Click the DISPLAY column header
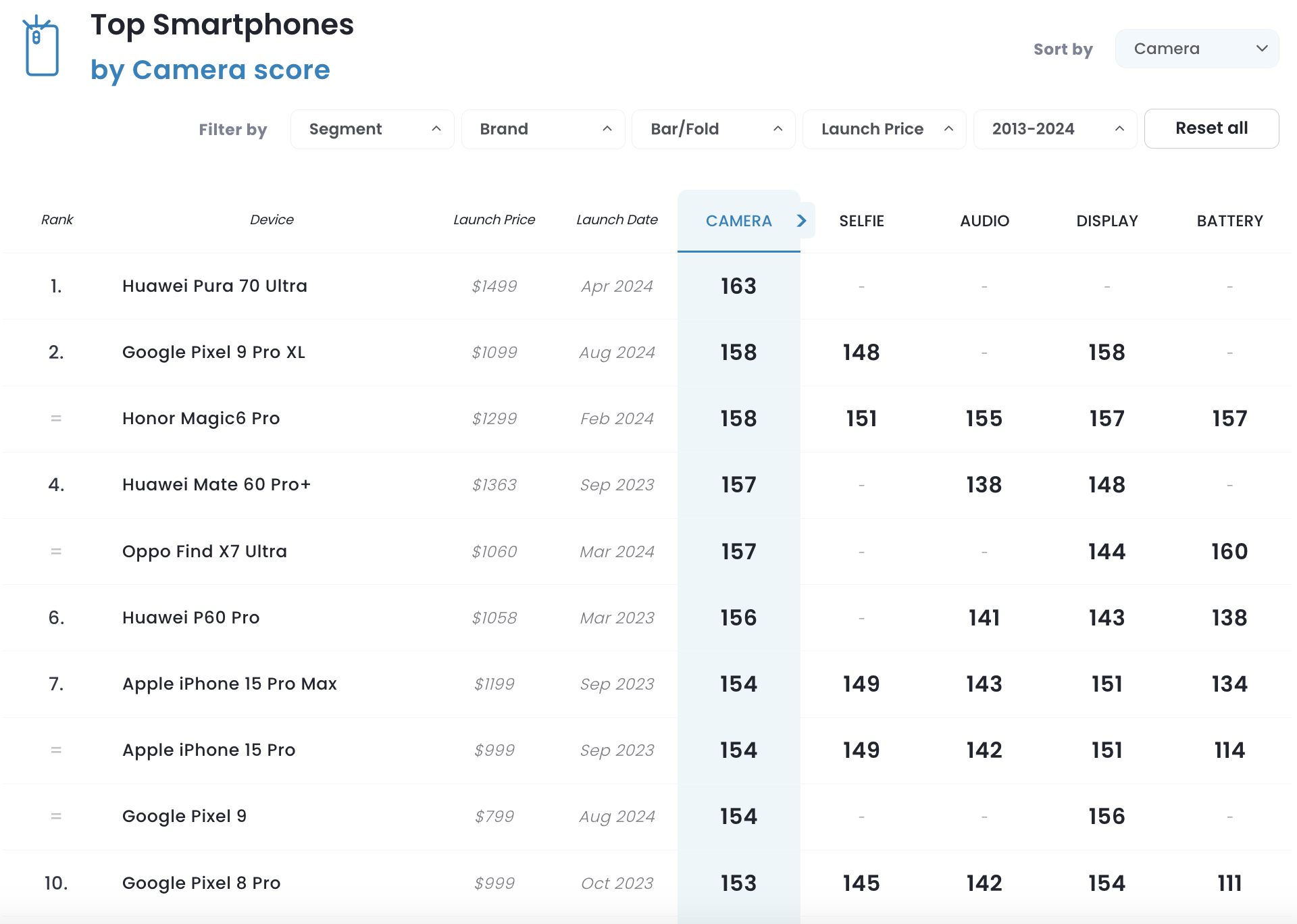 pyautogui.click(x=1106, y=219)
